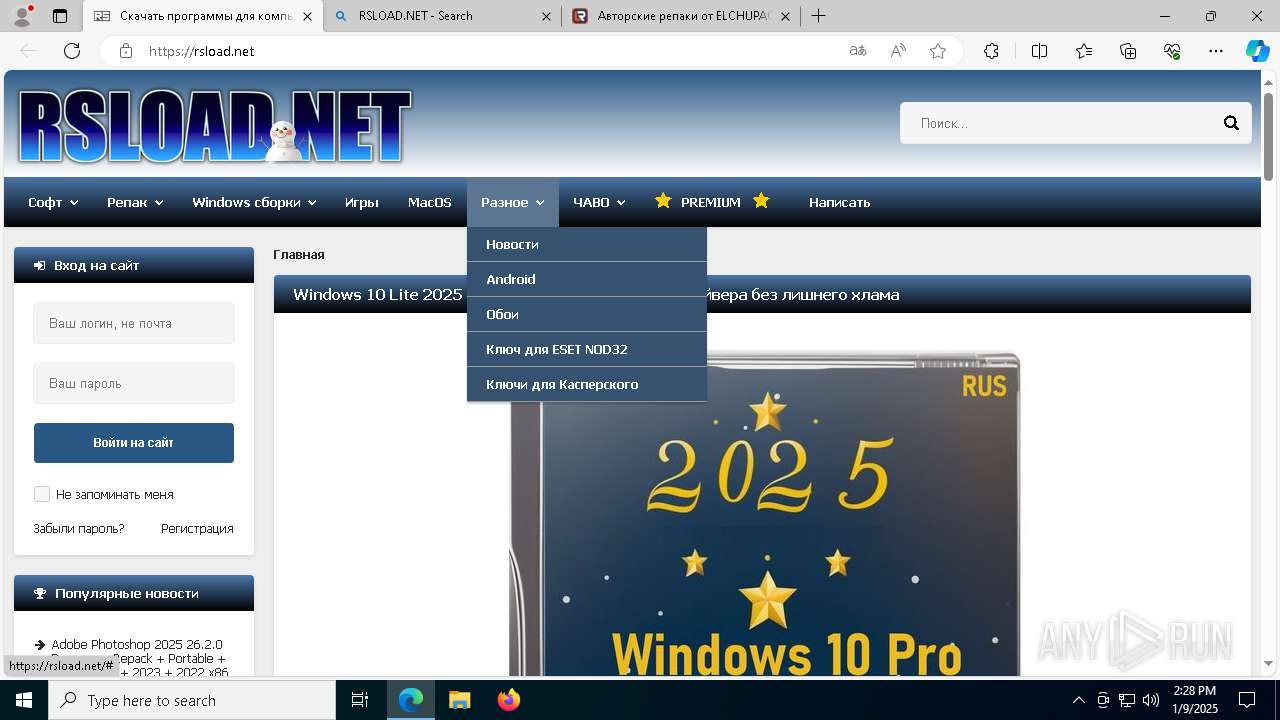This screenshot has height=720, width=1280.
Task: Click the Edge profile avatar icon
Action: [22, 16]
